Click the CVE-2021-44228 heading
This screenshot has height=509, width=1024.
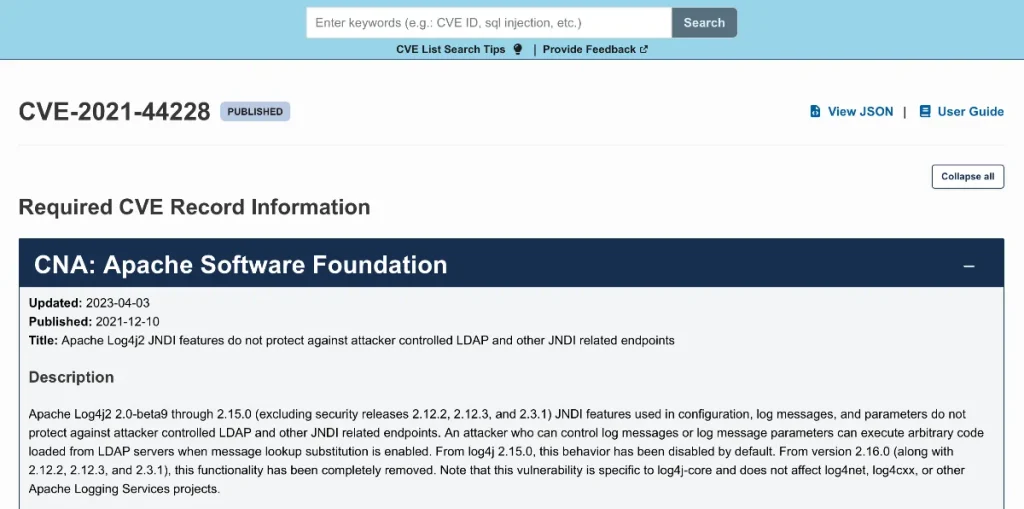pos(114,112)
